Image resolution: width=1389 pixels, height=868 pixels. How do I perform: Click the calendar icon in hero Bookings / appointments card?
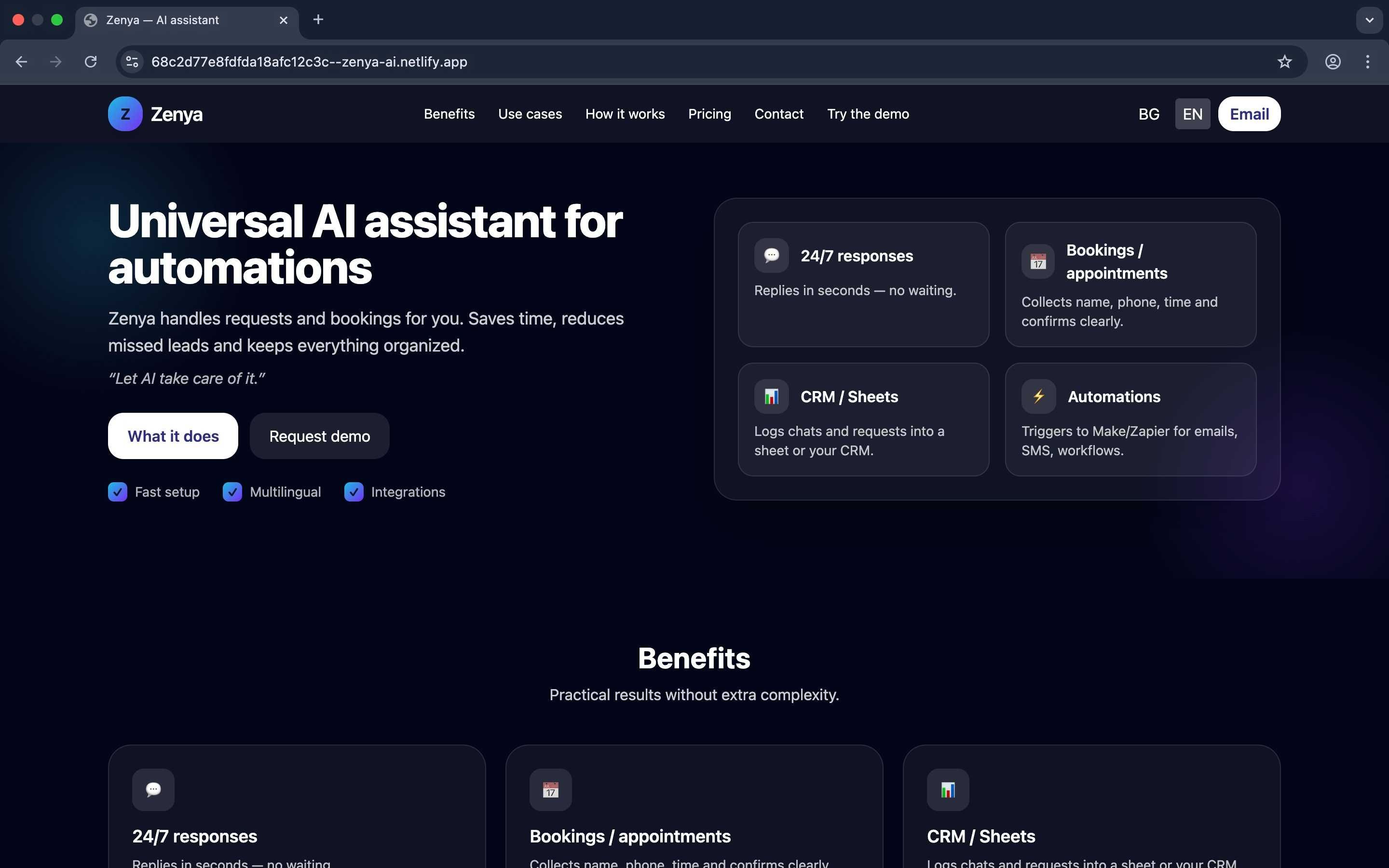[x=1038, y=261]
